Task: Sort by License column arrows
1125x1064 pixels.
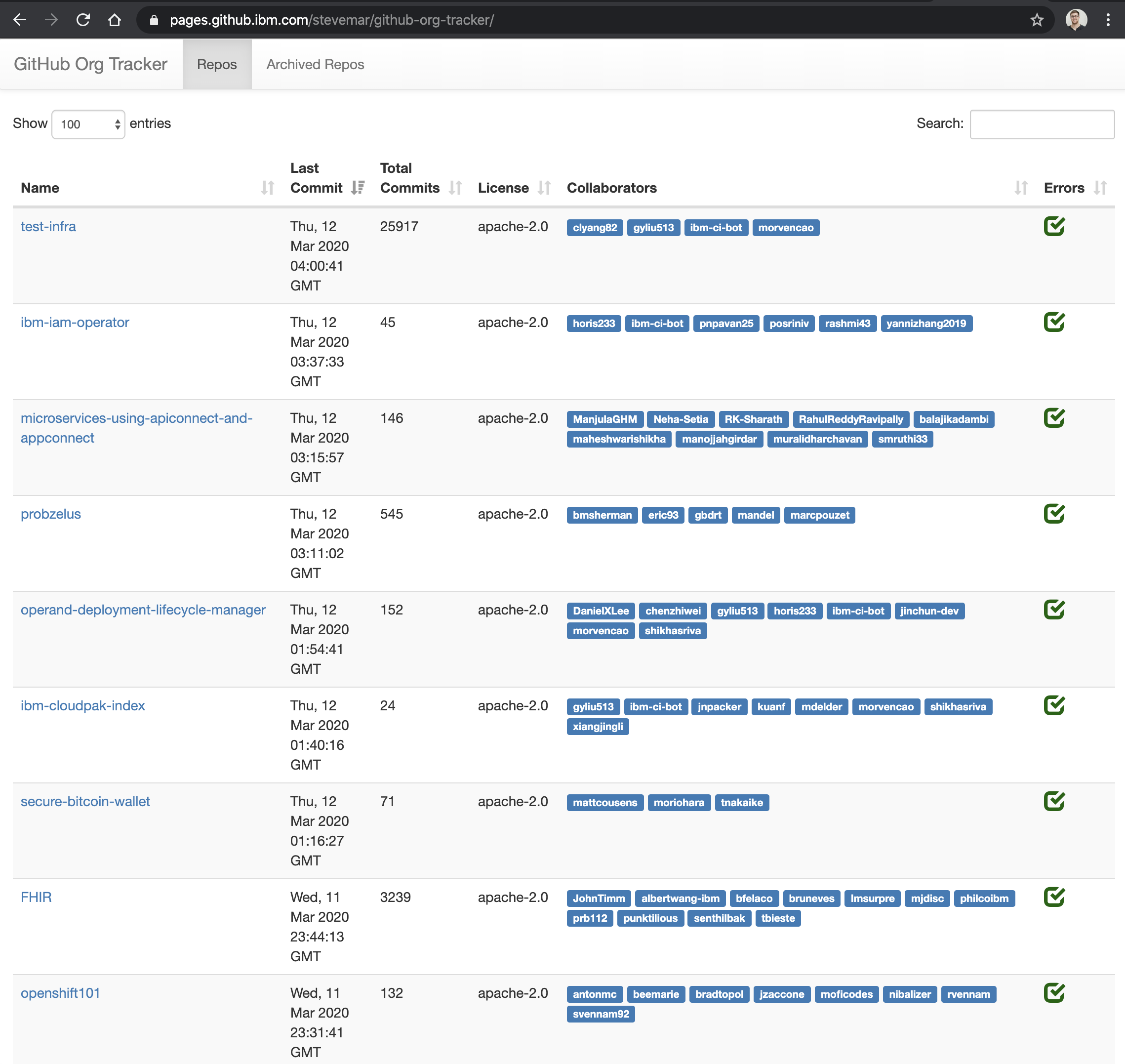Action: (x=544, y=188)
